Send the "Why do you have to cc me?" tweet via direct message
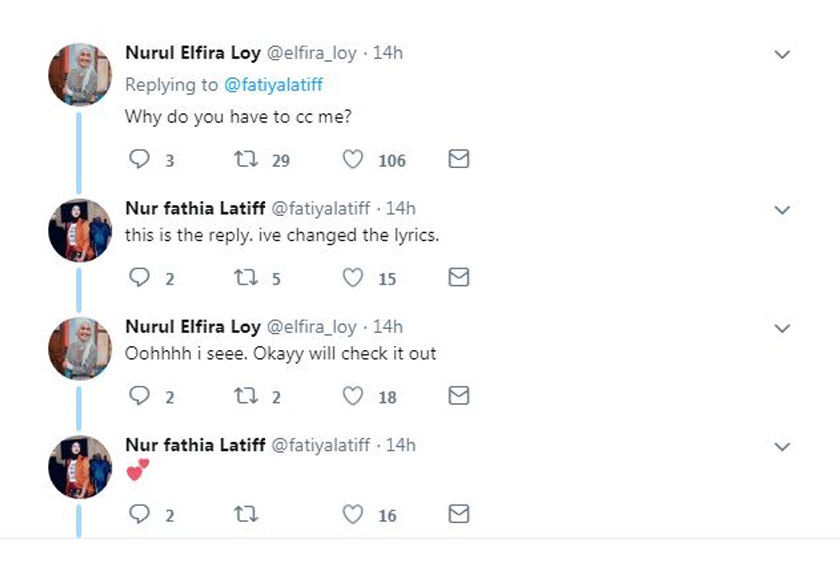This screenshot has height=570, width=840. pyautogui.click(x=458, y=159)
